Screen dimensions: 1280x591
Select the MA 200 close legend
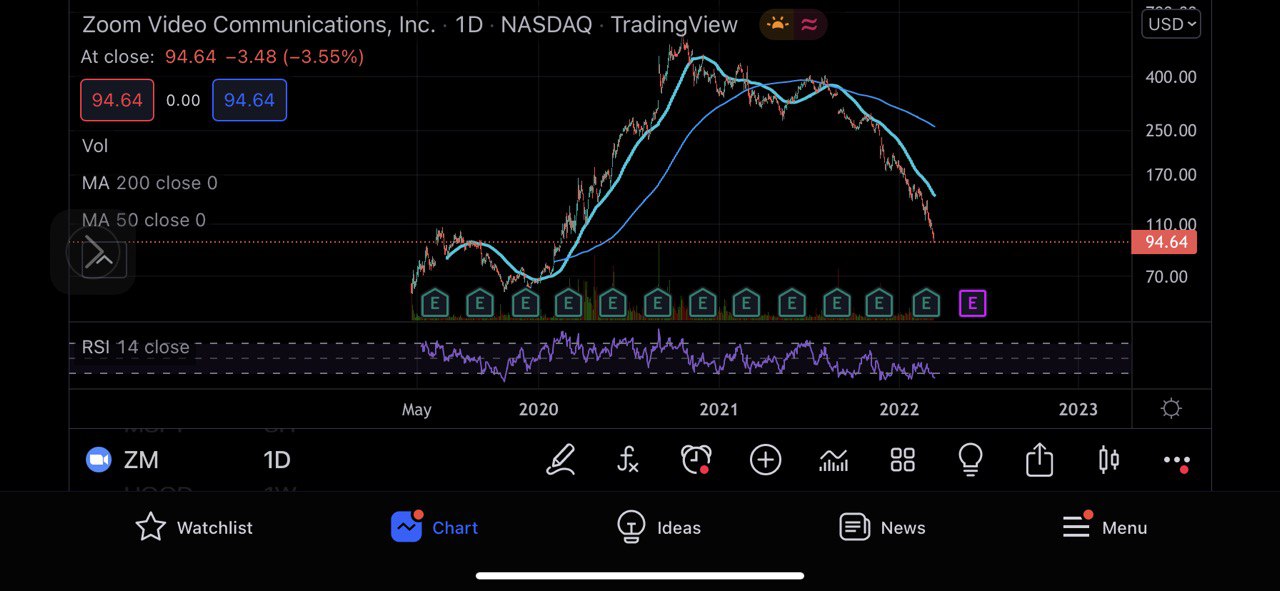(x=150, y=183)
